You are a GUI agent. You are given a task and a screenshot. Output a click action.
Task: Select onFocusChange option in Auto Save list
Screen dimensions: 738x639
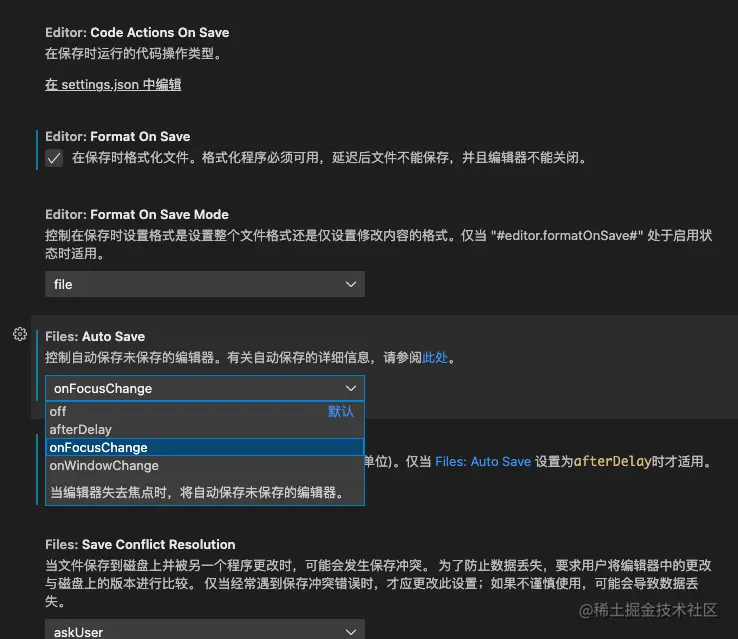pos(205,447)
